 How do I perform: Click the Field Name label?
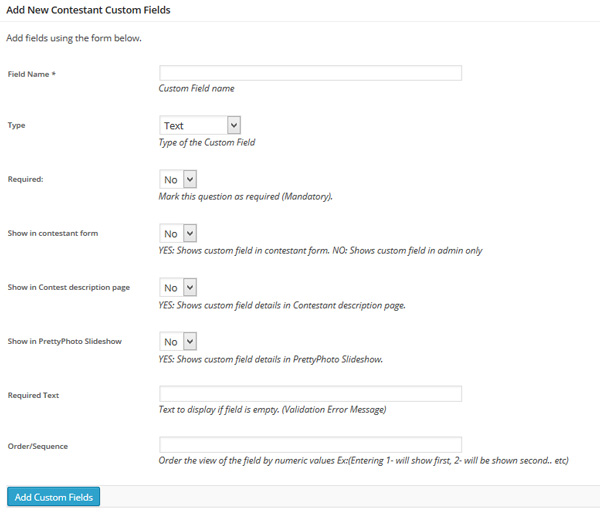(32, 74)
